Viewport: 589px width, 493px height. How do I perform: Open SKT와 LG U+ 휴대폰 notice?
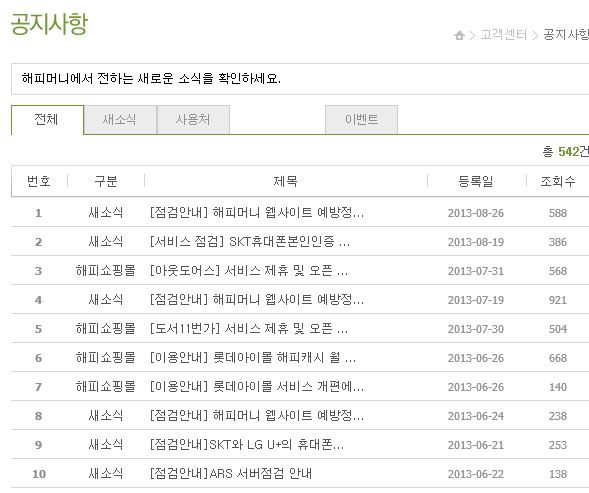click(246, 445)
